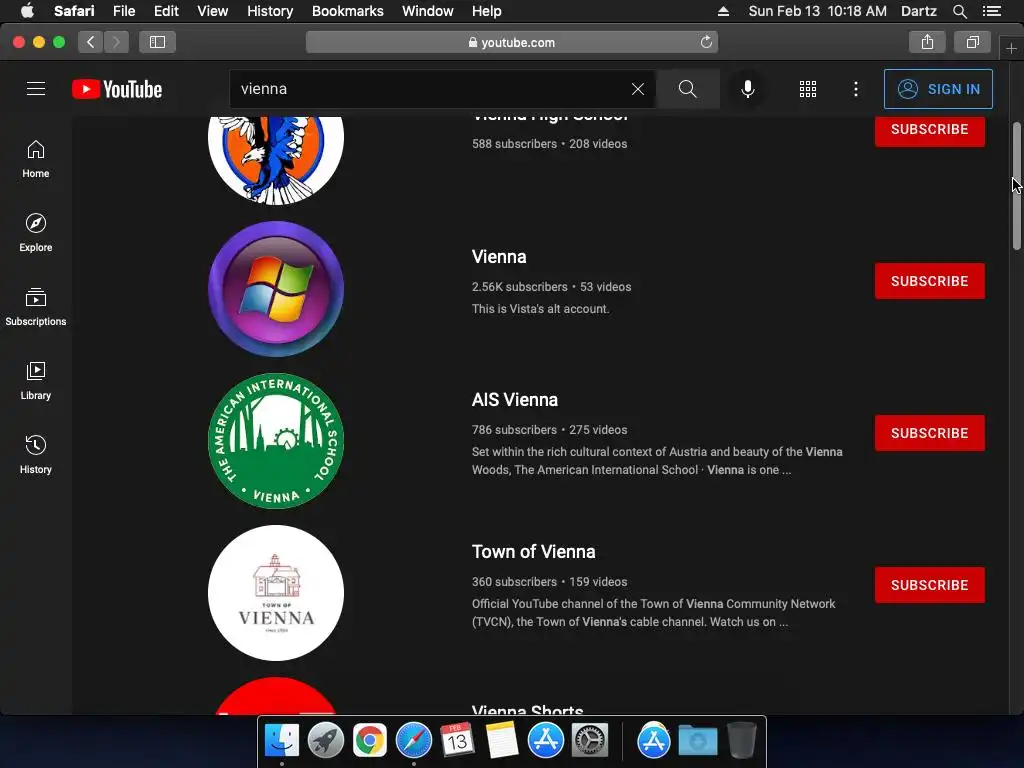Image resolution: width=1024 pixels, height=768 pixels.
Task: Open the three-dot settings menu
Action: coord(856,89)
